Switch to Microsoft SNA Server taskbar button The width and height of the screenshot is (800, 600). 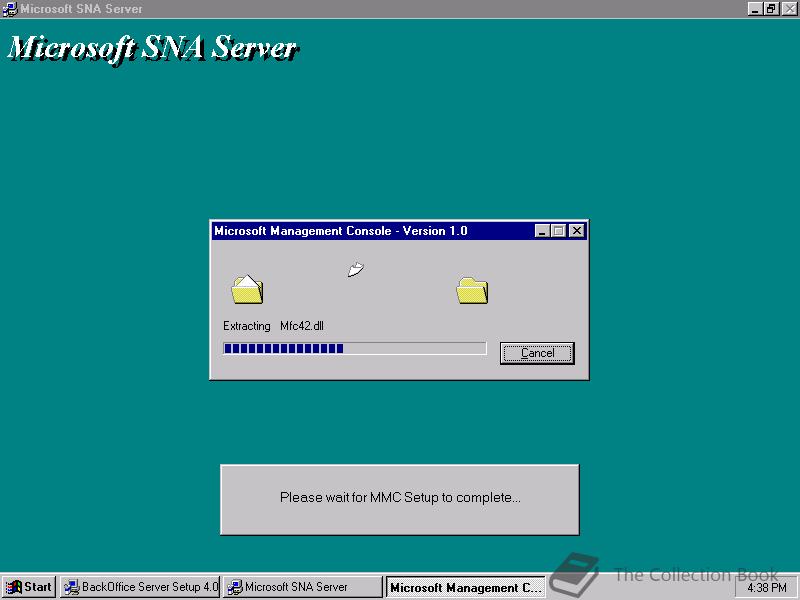point(303,587)
